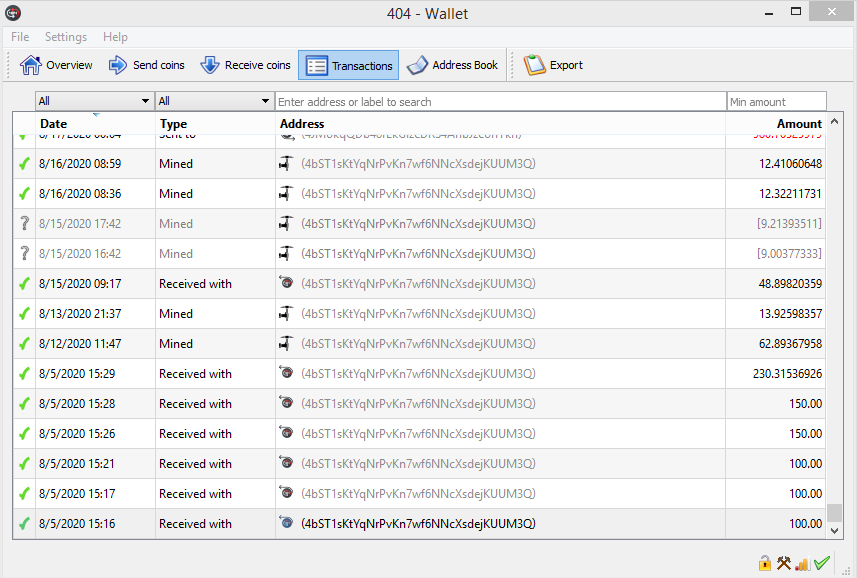Viewport: 857px width, 578px height.
Task: Click the network connections bars icon
Action: (x=802, y=563)
